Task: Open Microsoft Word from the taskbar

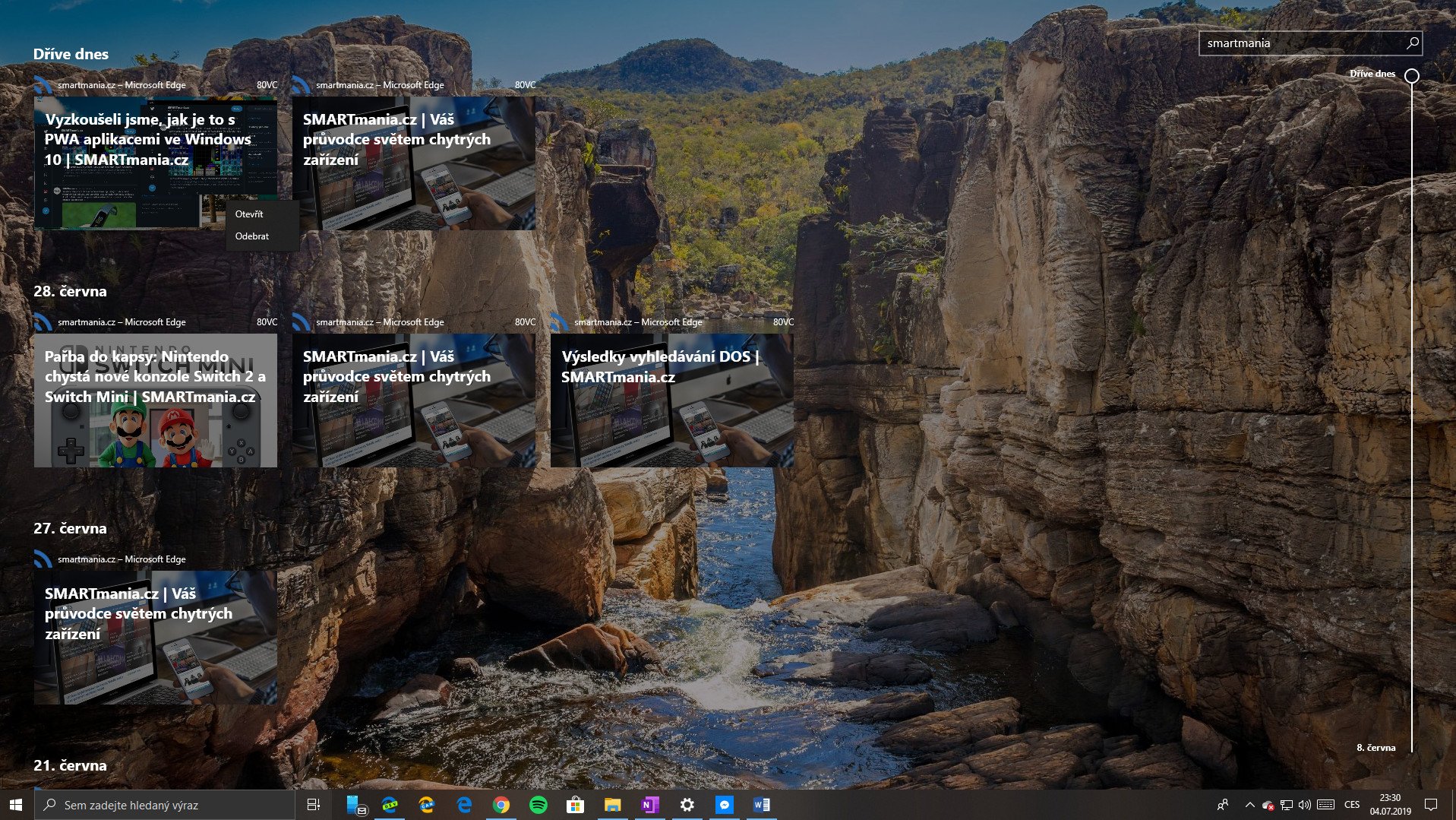Action: click(761, 805)
